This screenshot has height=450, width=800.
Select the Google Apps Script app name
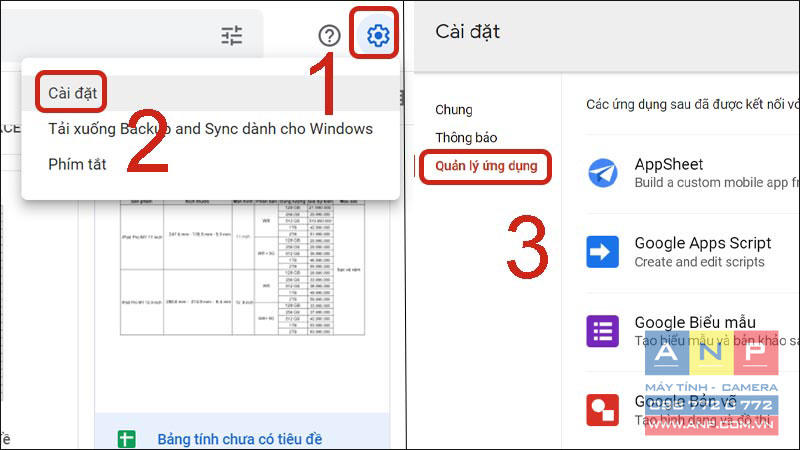(x=703, y=243)
